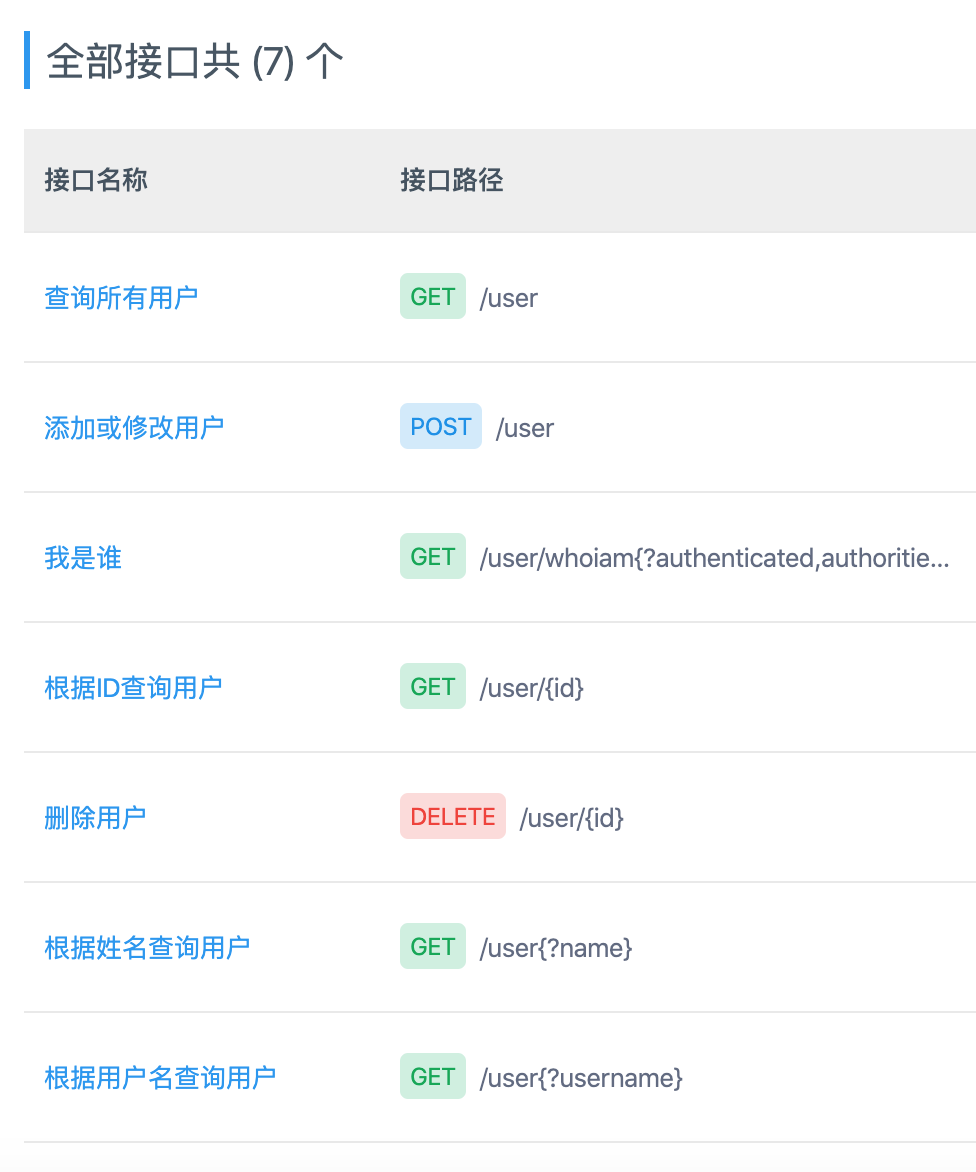Click the POST method badge on 添加或修改用户 row
The image size is (976, 1172).
(440, 426)
